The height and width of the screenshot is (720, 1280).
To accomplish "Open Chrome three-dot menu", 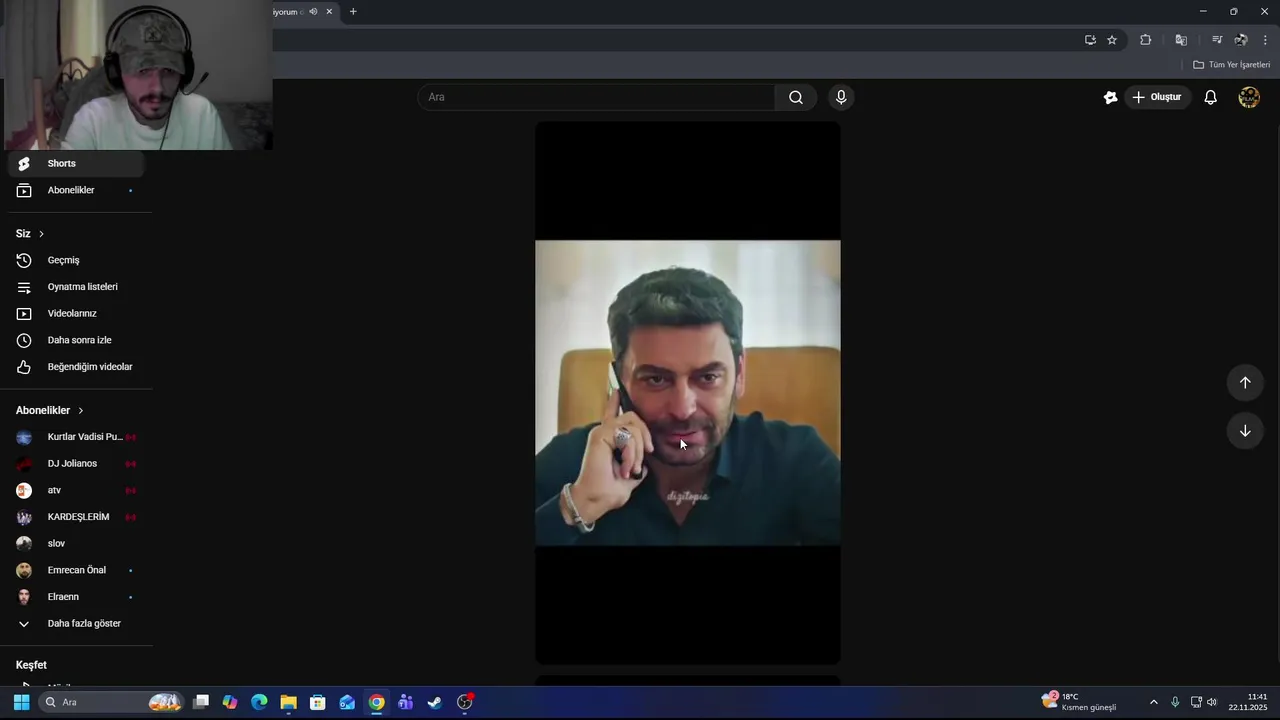I will [x=1265, y=40].
